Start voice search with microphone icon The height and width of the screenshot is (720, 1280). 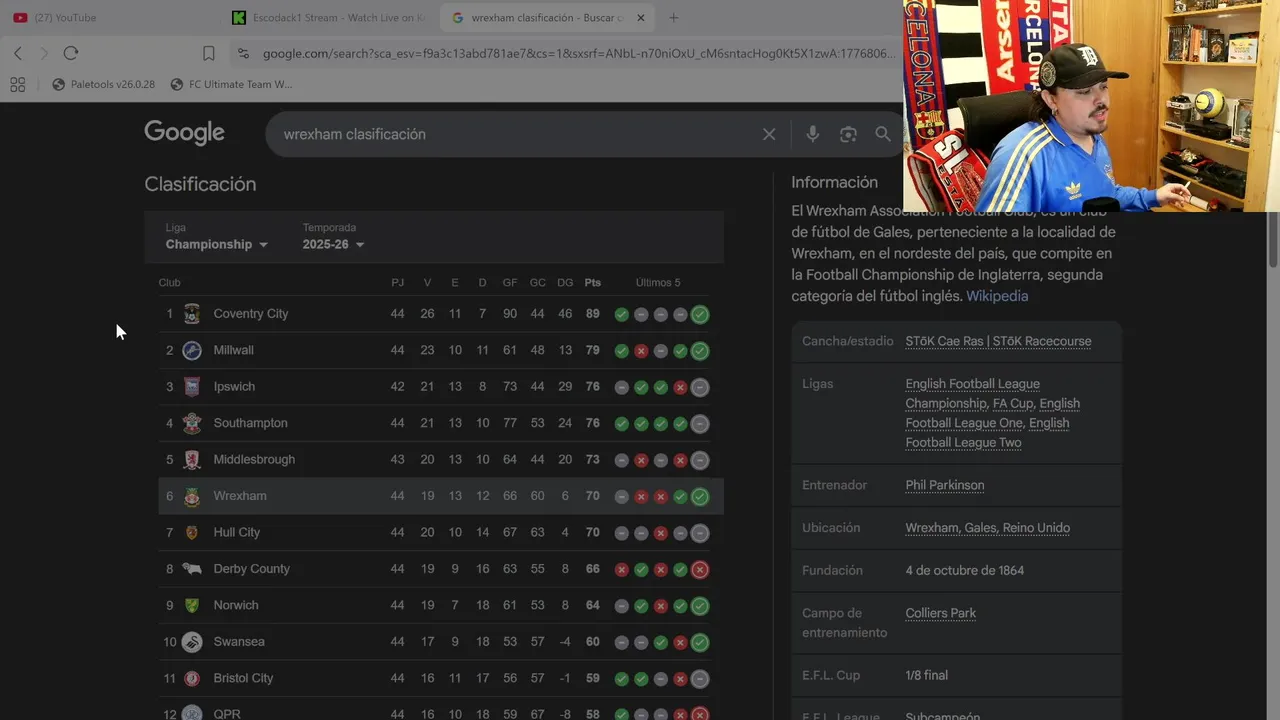(x=813, y=134)
